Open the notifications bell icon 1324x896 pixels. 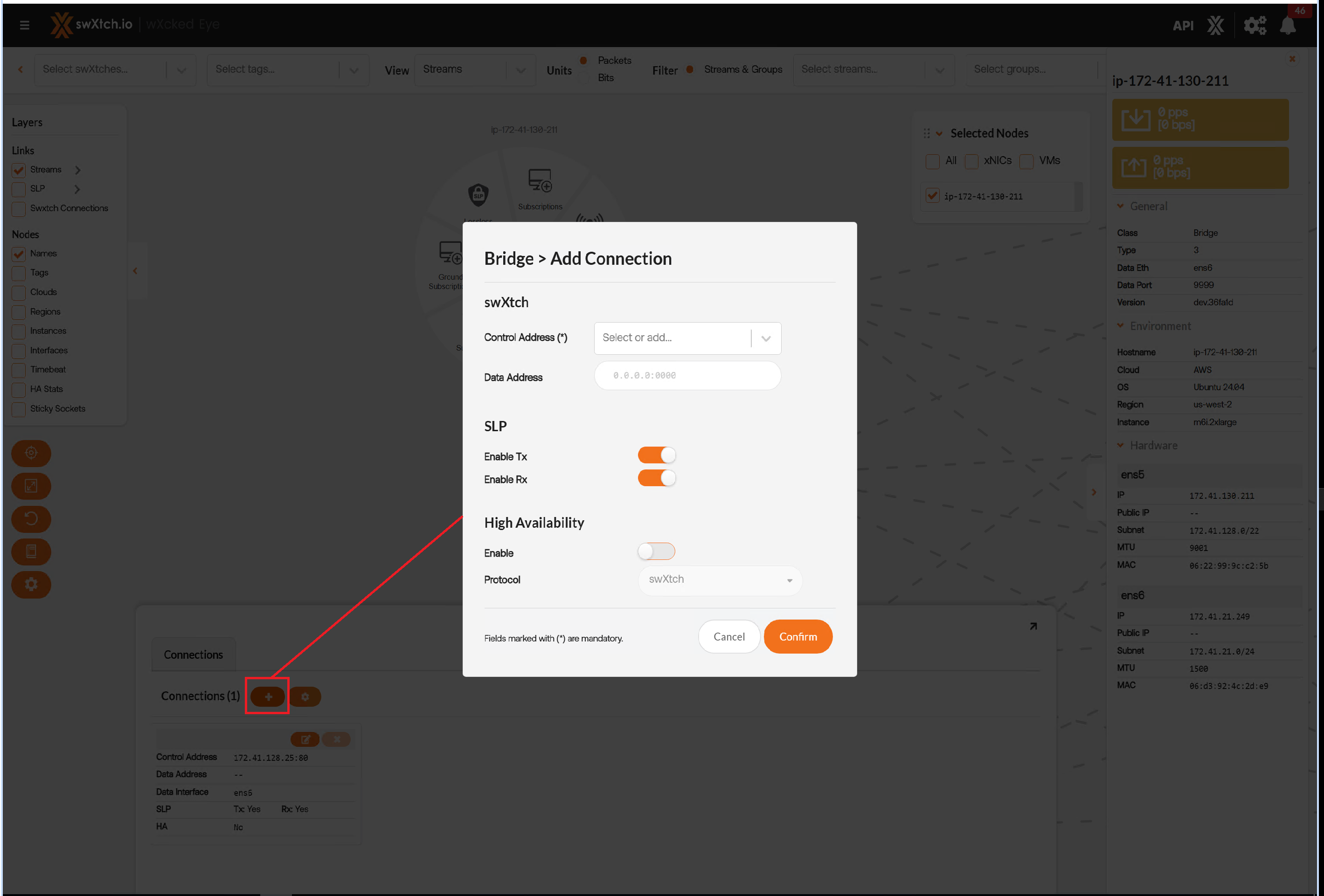coord(1288,26)
